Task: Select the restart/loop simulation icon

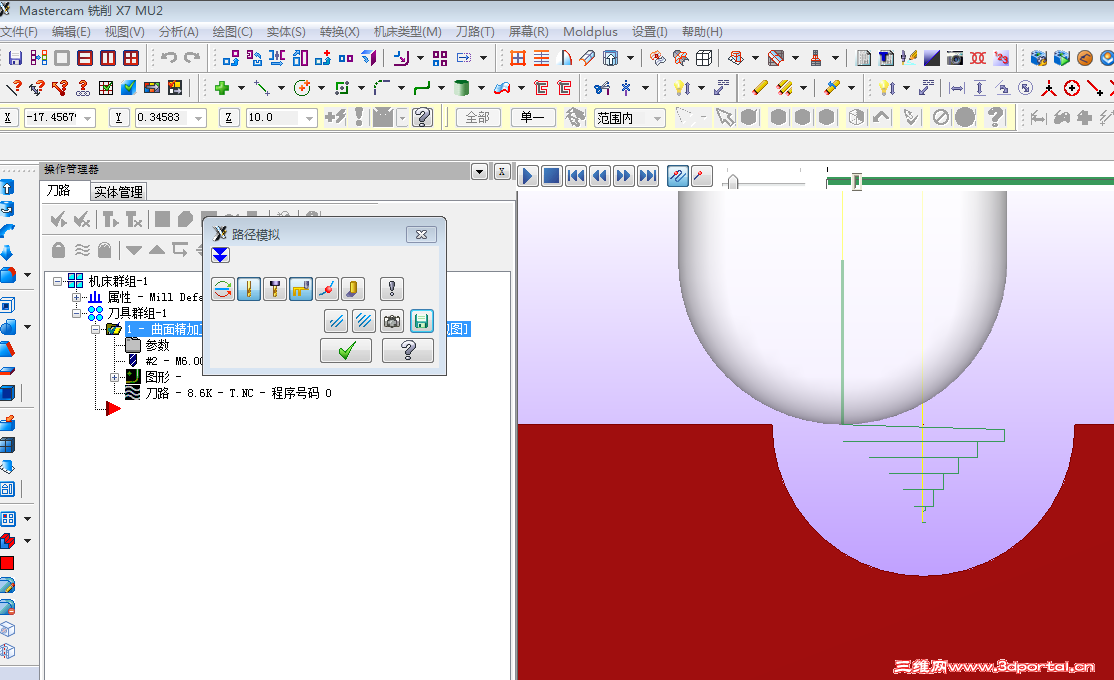Action: click(223, 288)
